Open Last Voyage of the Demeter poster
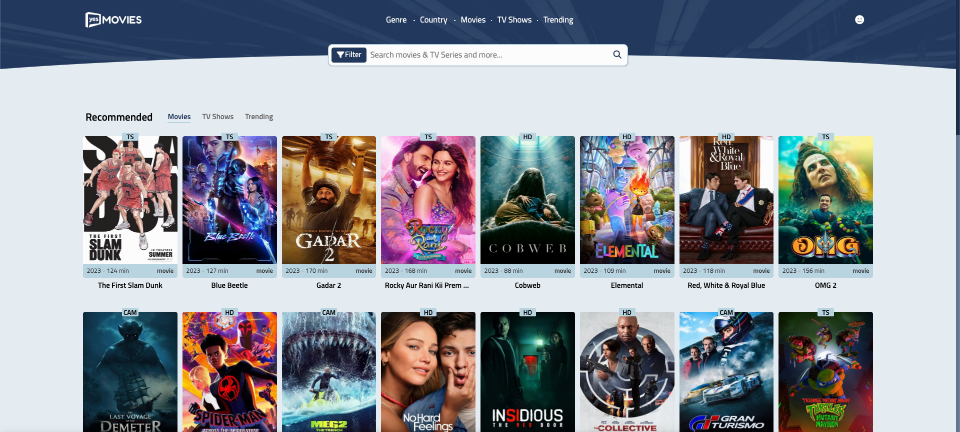 (x=130, y=372)
